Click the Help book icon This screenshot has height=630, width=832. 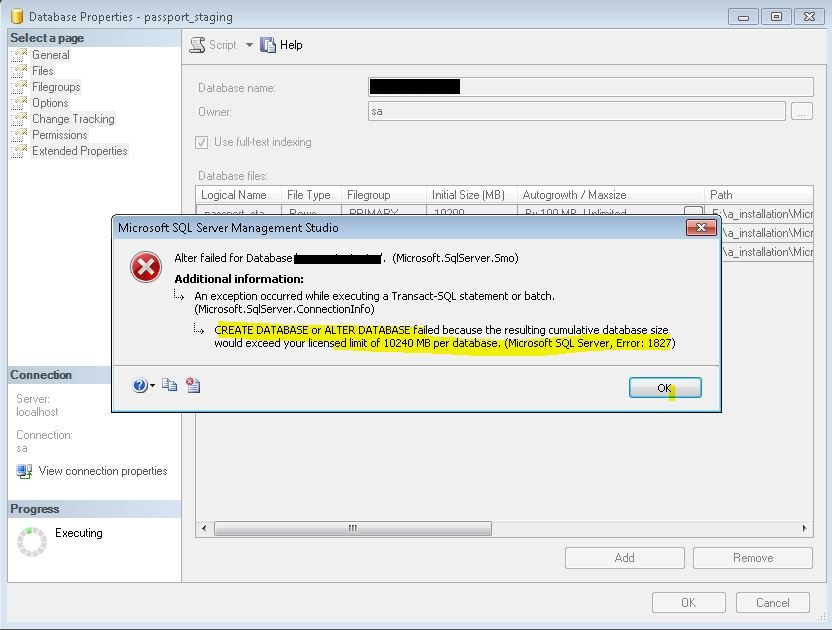click(268, 45)
